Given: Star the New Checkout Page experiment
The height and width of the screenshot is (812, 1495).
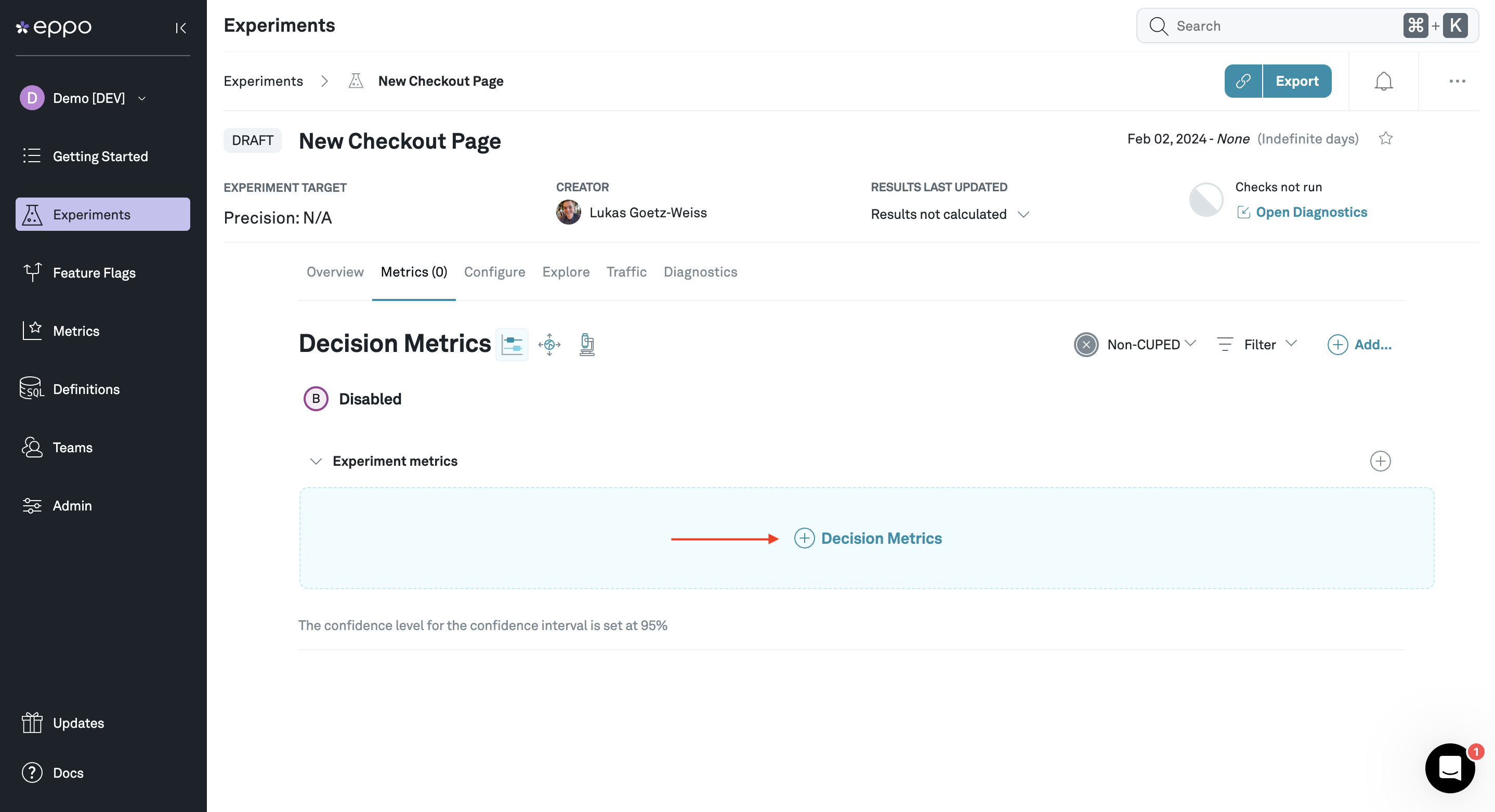Looking at the screenshot, I should tap(1386, 138).
